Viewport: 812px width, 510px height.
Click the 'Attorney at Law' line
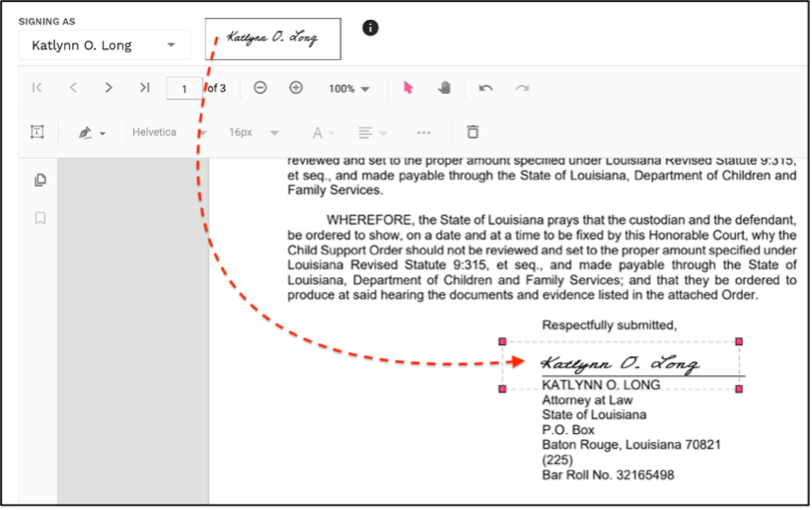point(587,400)
